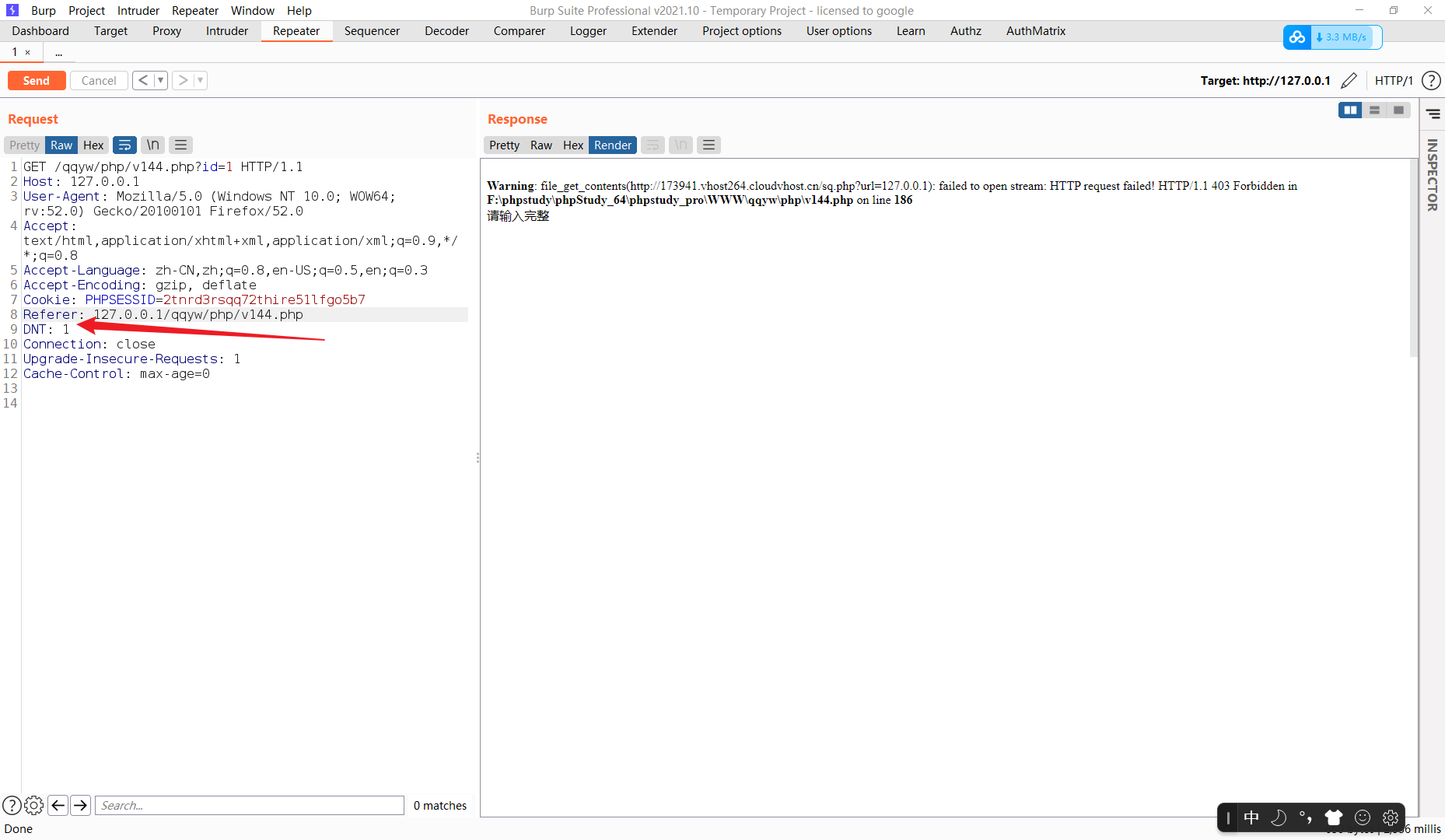Select tabbed combined layout view
Image resolution: width=1445 pixels, height=840 pixels.
(1398, 110)
